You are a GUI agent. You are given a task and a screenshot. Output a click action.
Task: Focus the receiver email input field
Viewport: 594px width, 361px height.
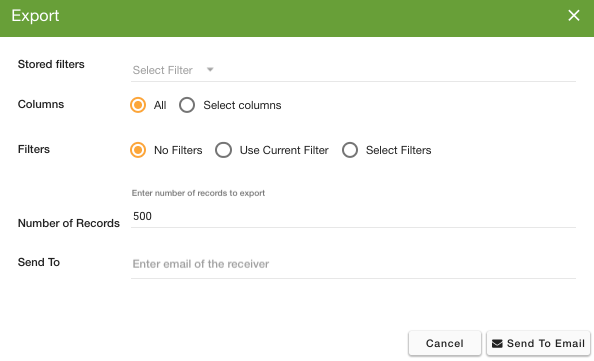[x=353, y=264]
